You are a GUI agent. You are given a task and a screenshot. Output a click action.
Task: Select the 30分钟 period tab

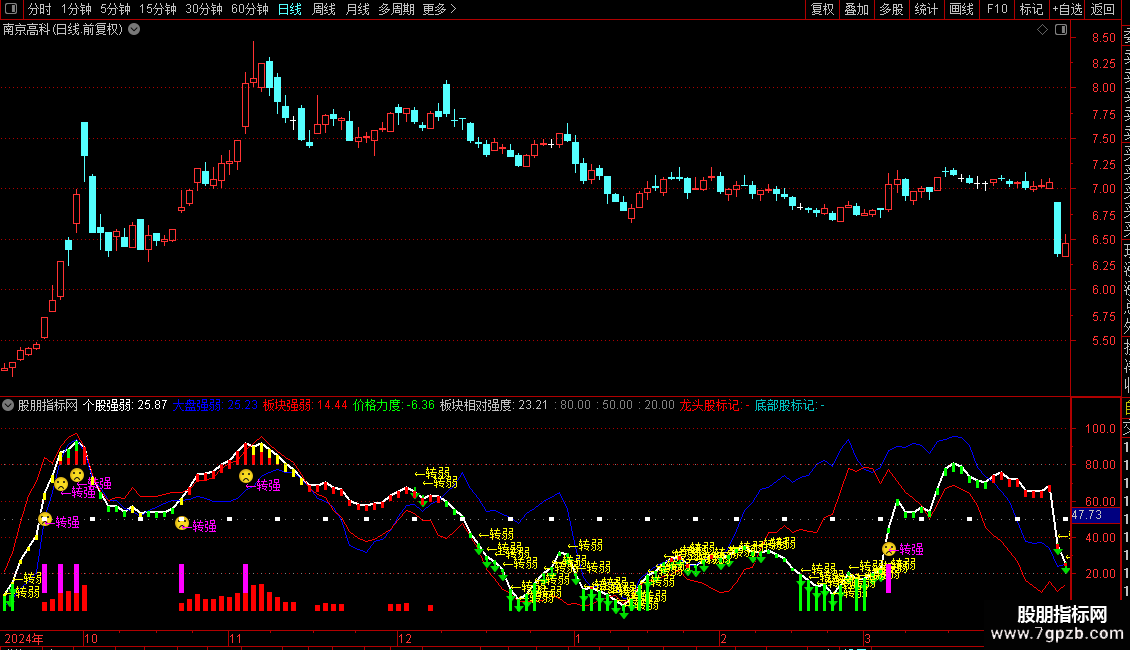tap(204, 9)
